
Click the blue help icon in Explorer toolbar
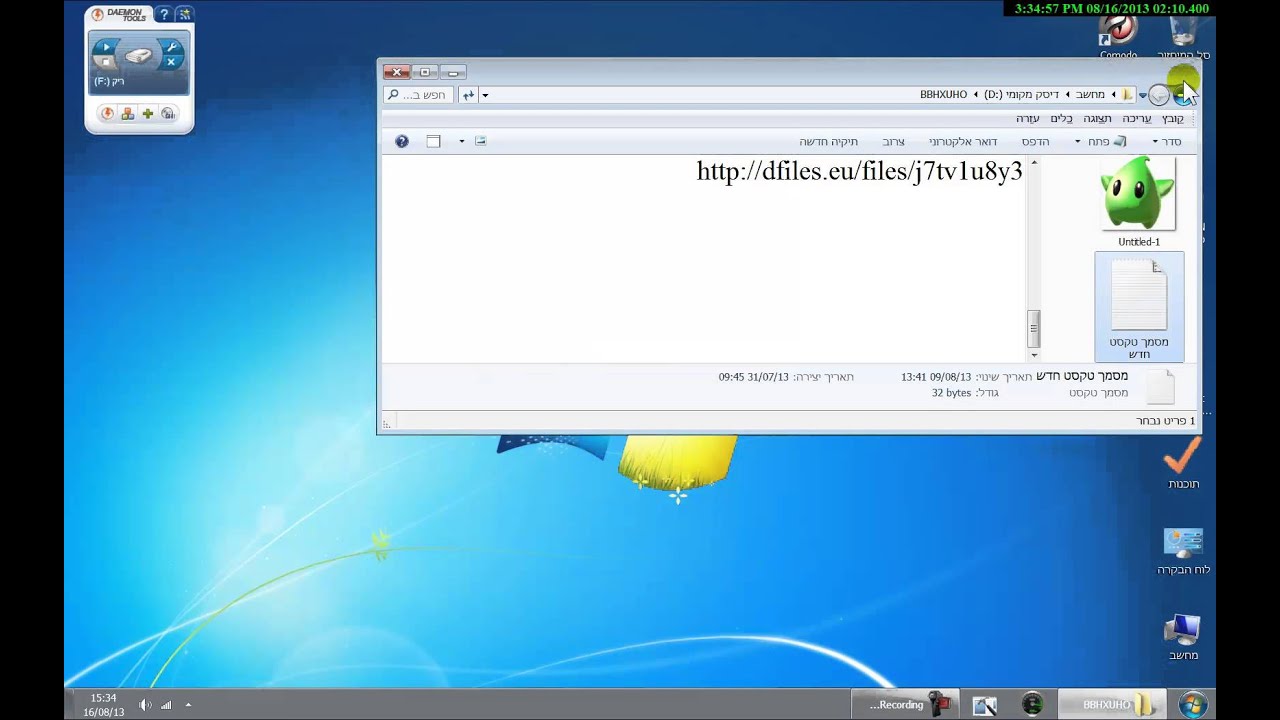(402, 142)
